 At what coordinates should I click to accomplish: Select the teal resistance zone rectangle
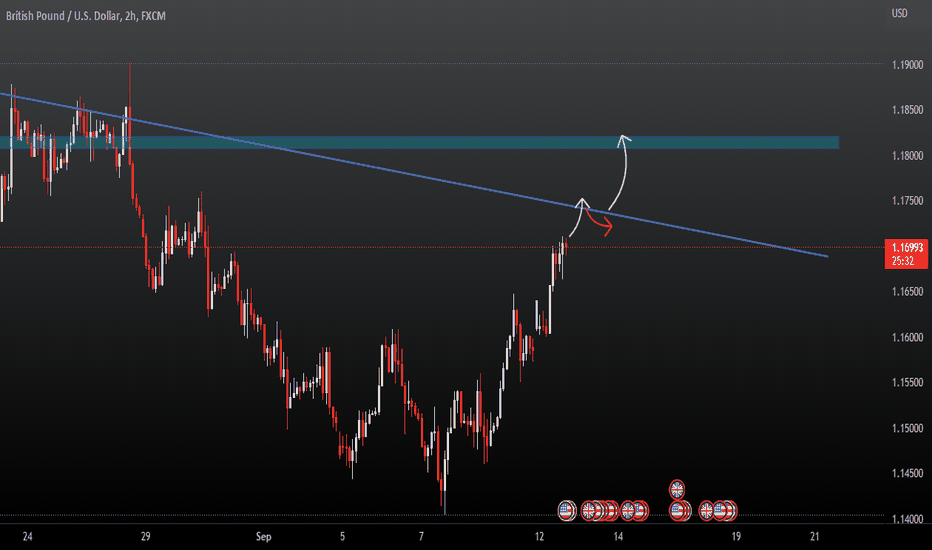(x=420, y=142)
